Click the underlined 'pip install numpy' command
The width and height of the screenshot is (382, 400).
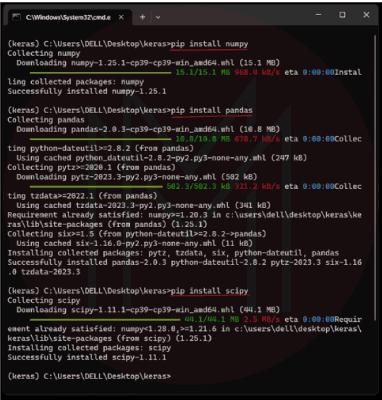coord(209,44)
